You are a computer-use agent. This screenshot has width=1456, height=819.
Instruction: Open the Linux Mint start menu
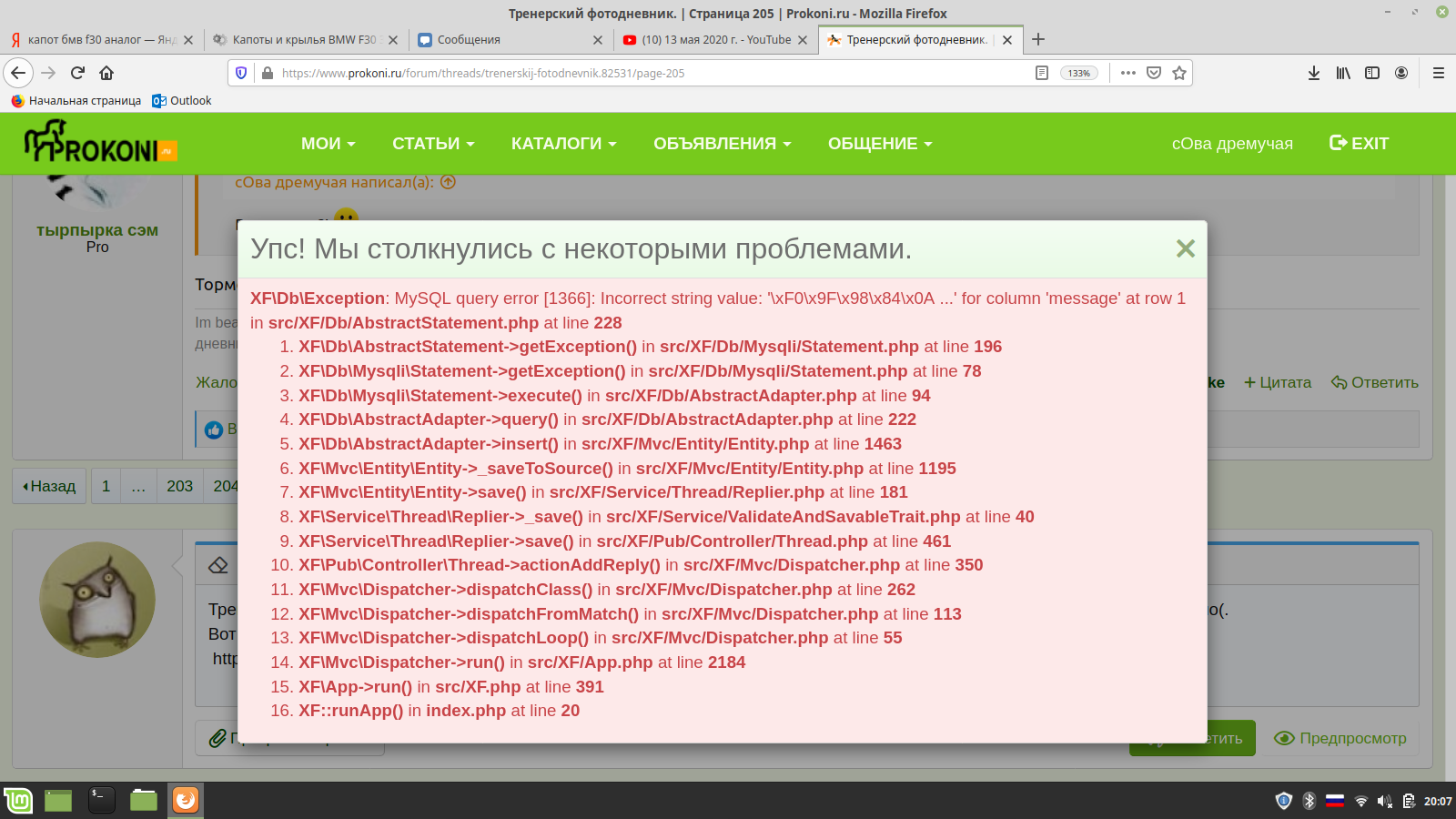point(18,801)
